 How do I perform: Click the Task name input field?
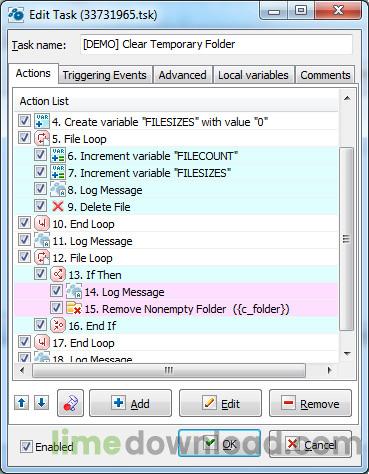(216, 44)
